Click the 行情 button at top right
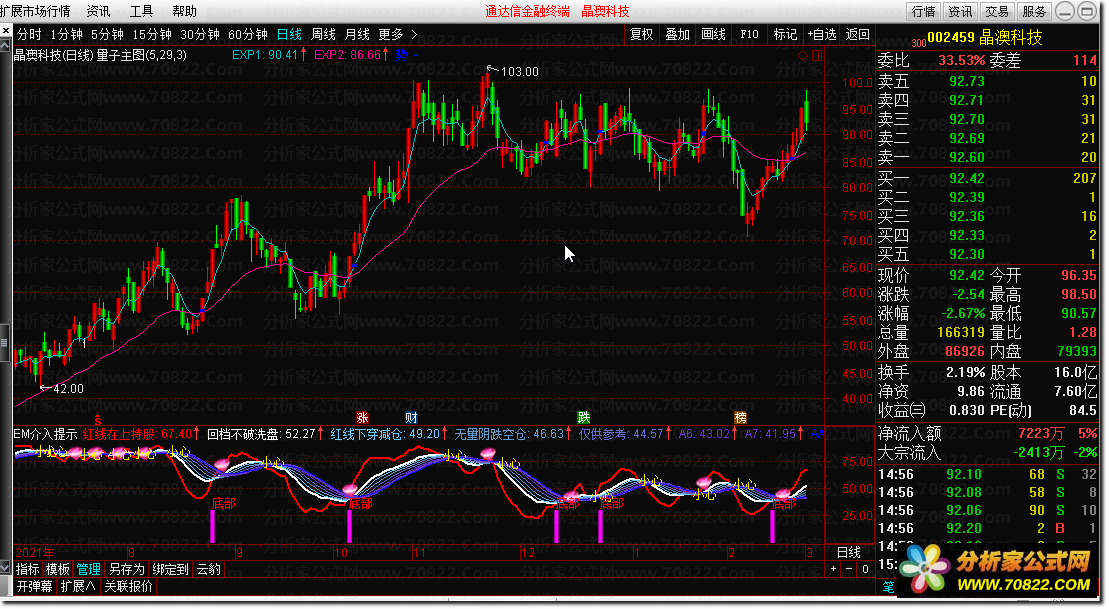Viewport: 1109px width, 609px height. point(924,11)
